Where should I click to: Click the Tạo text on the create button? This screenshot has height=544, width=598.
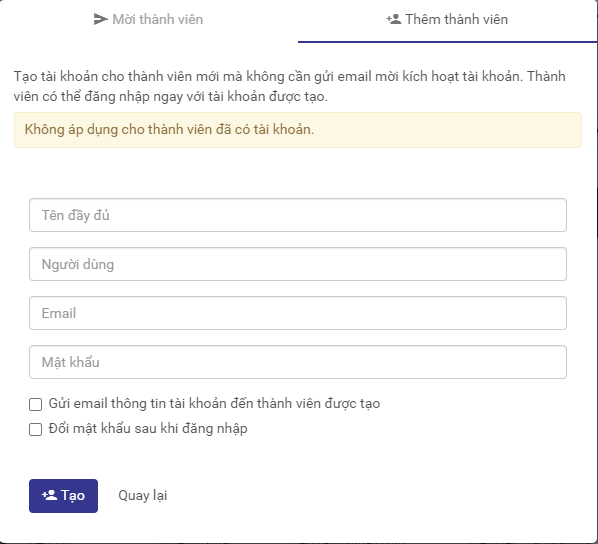pyautogui.click(x=73, y=496)
